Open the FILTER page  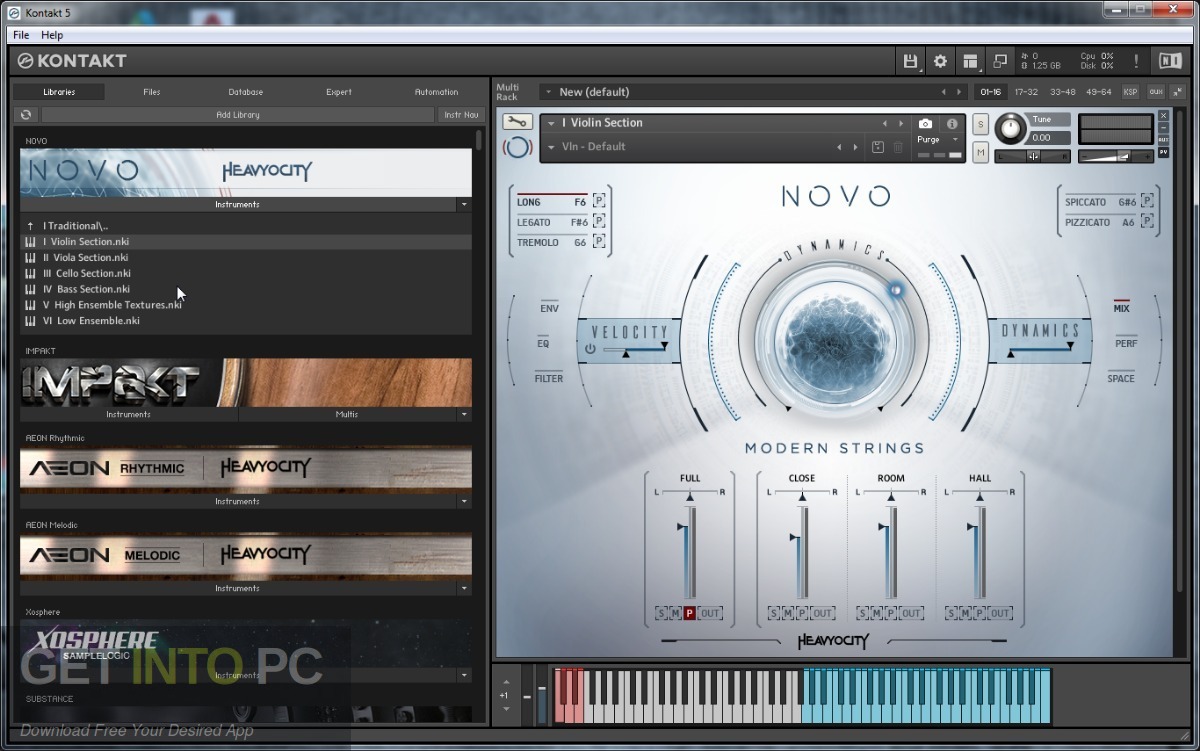pos(549,378)
